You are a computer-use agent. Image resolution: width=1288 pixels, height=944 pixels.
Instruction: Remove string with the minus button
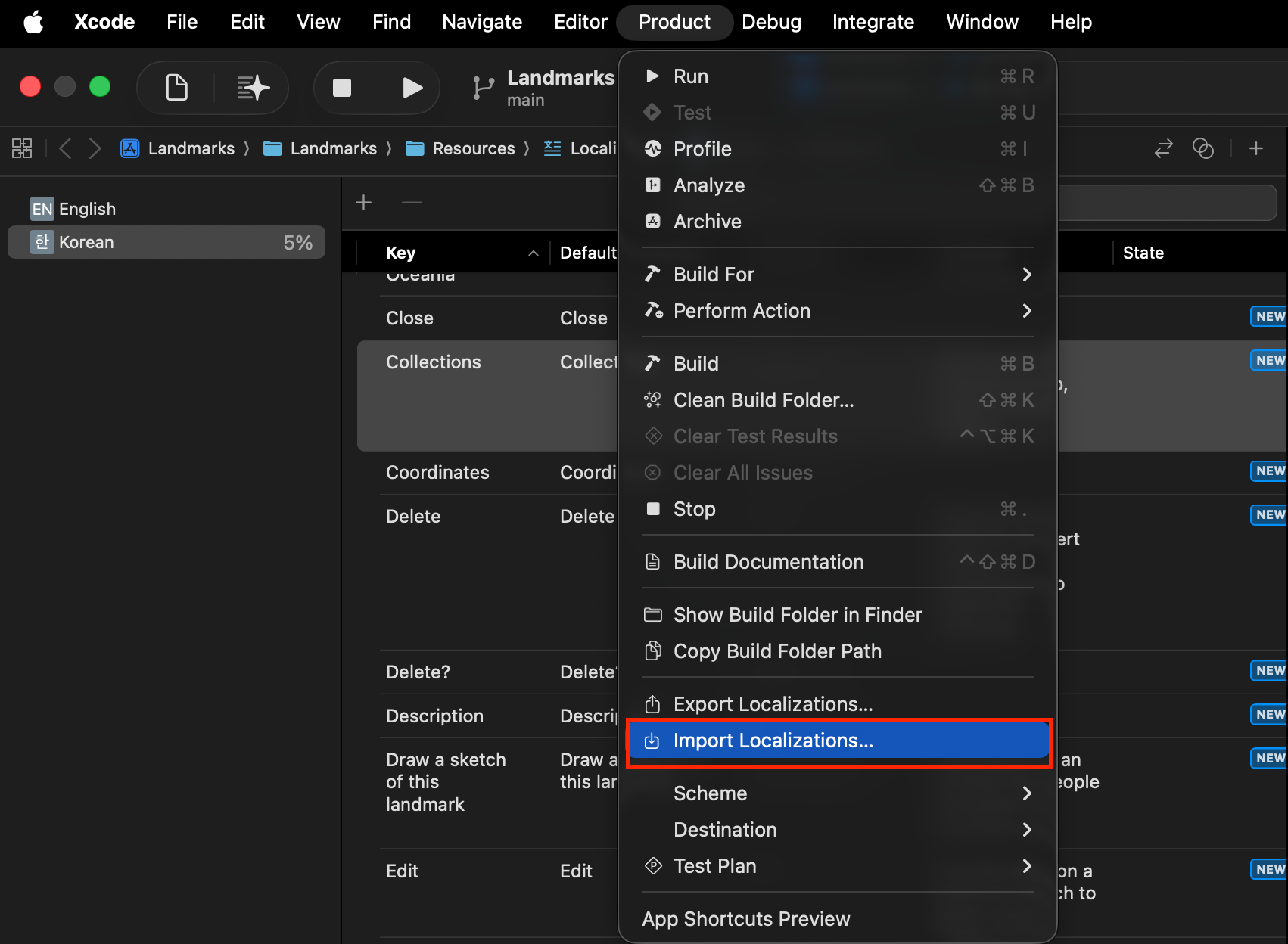click(412, 202)
